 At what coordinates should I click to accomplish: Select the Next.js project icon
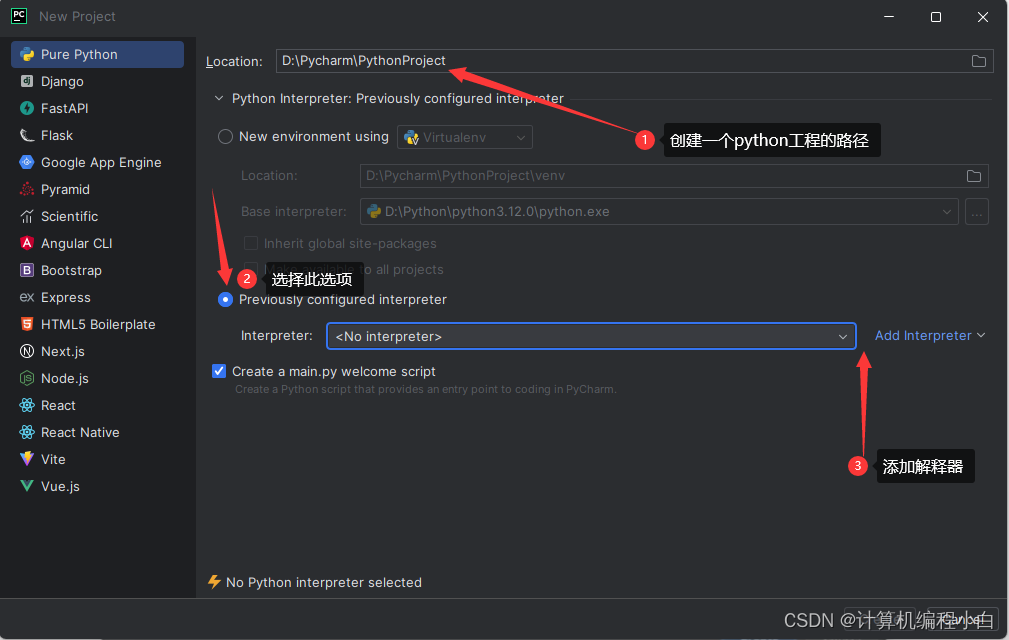(x=26, y=351)
